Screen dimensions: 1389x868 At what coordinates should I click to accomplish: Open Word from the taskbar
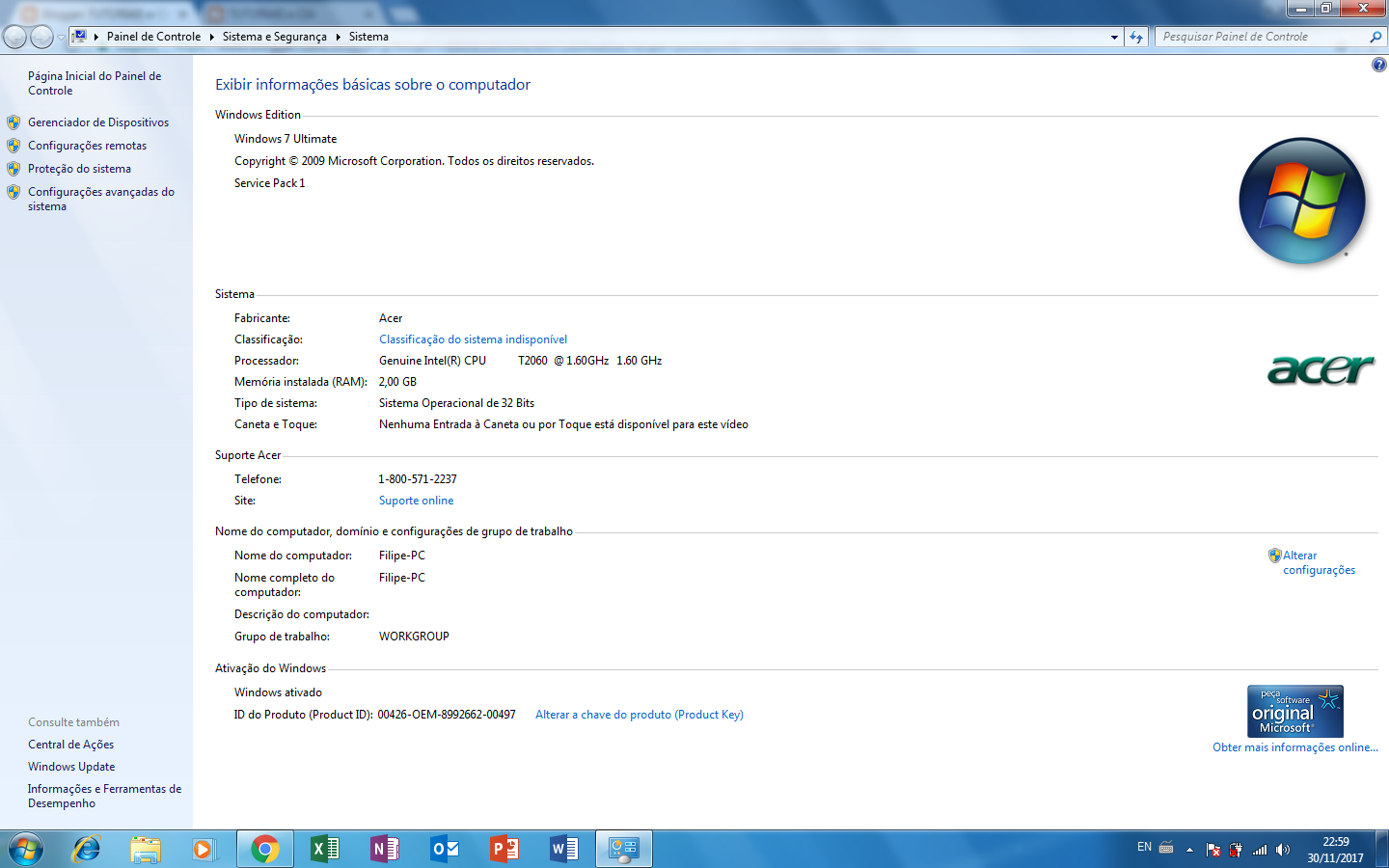click(x=563, y=849)
